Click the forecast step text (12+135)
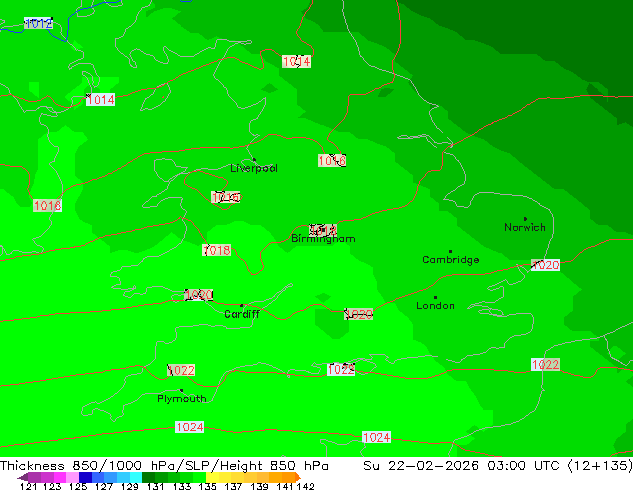The height and width of the screenshot is (490, 634). coord(599,465)
